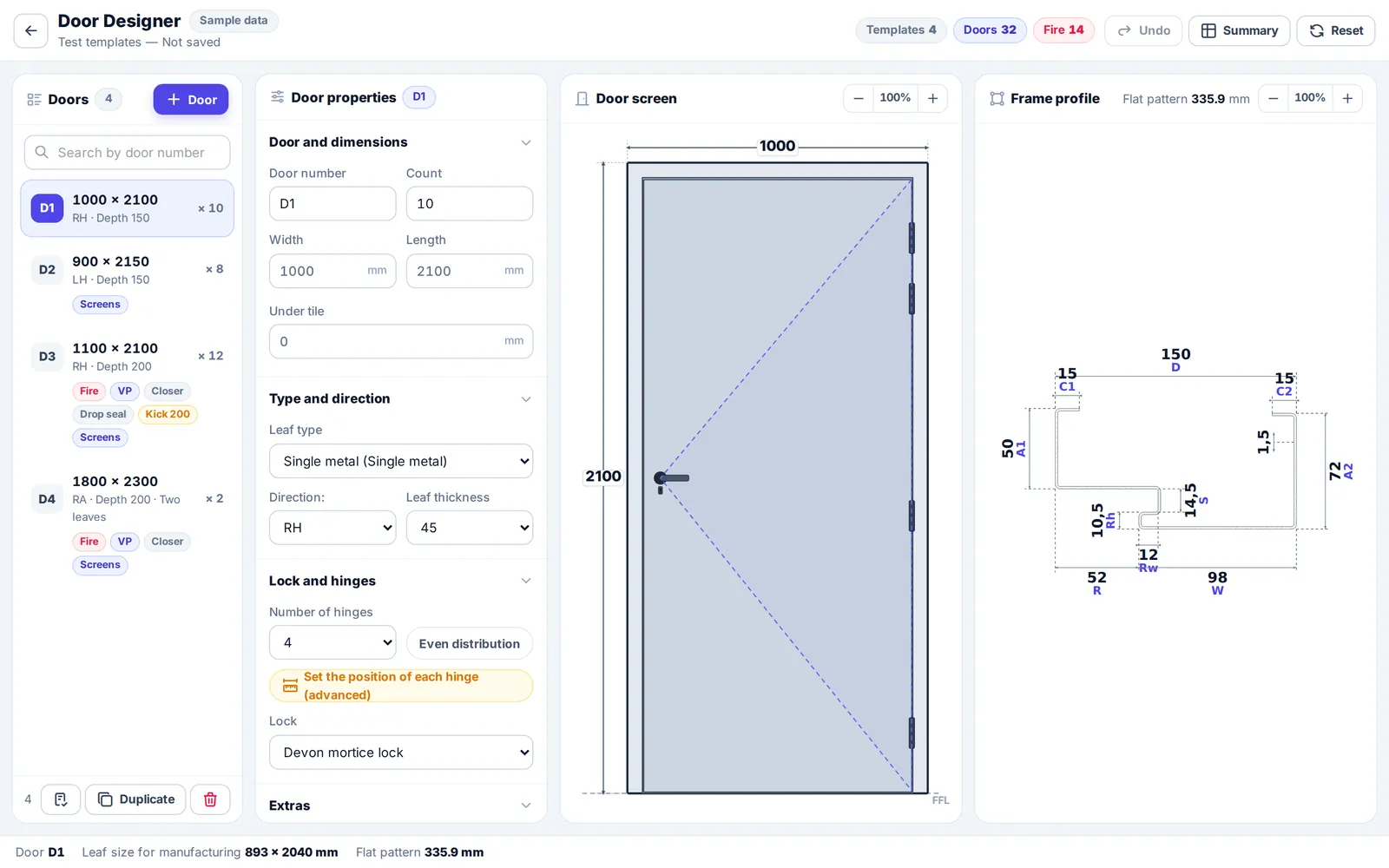The image size is (1389, 868).
Task: Click the Undo button
Action: [x=1143, y=30]
